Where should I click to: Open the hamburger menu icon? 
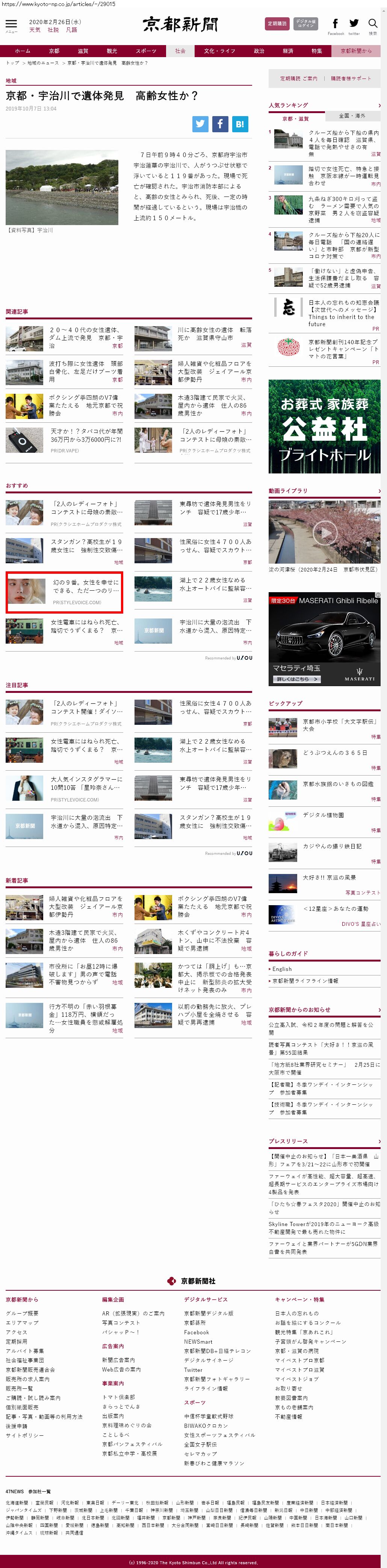tap(11, 24)
